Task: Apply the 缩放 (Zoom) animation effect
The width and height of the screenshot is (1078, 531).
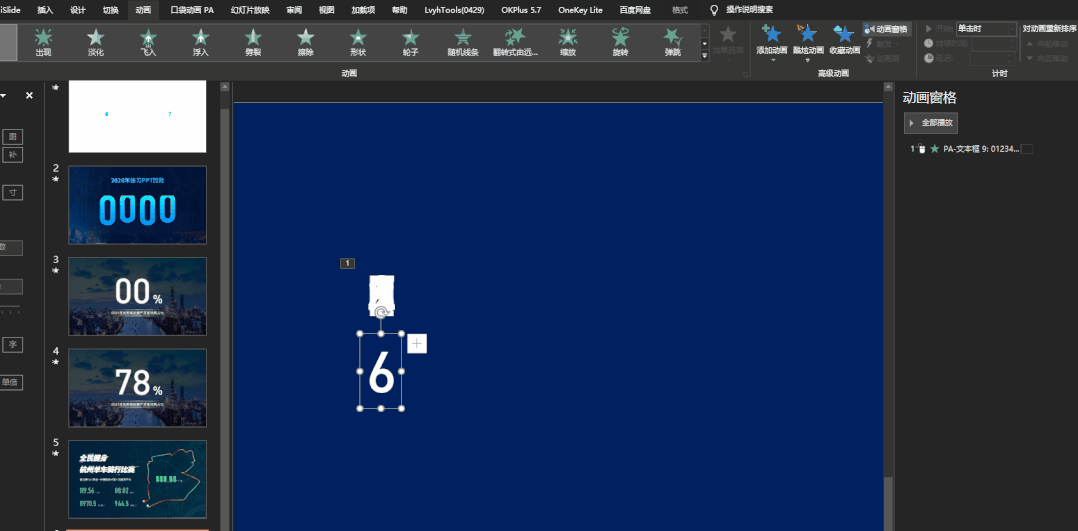Action: tap(568, 41)
